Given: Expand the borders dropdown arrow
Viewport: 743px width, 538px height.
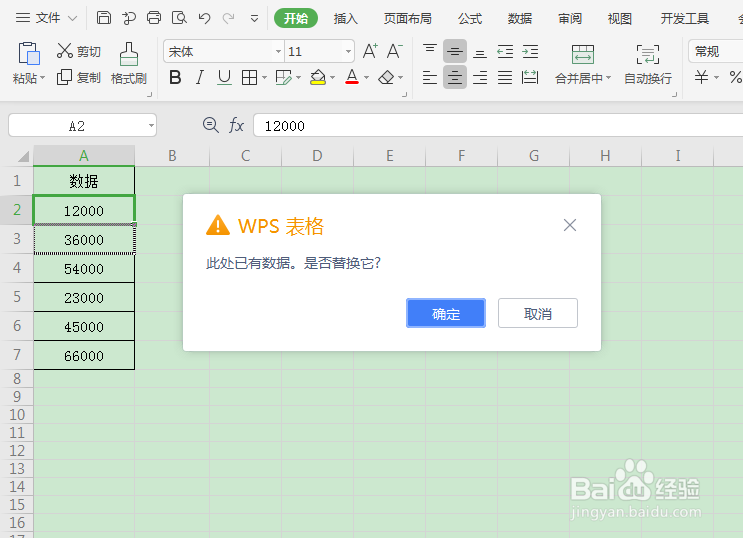Looking at the screenshot, I should point(264,78).
